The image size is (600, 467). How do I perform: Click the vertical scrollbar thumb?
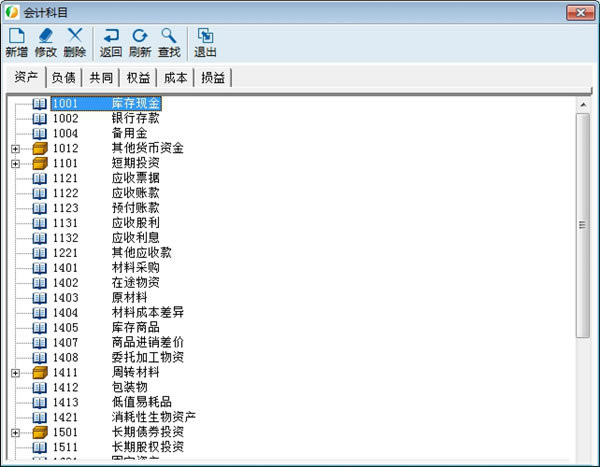(x=583, y=225)
